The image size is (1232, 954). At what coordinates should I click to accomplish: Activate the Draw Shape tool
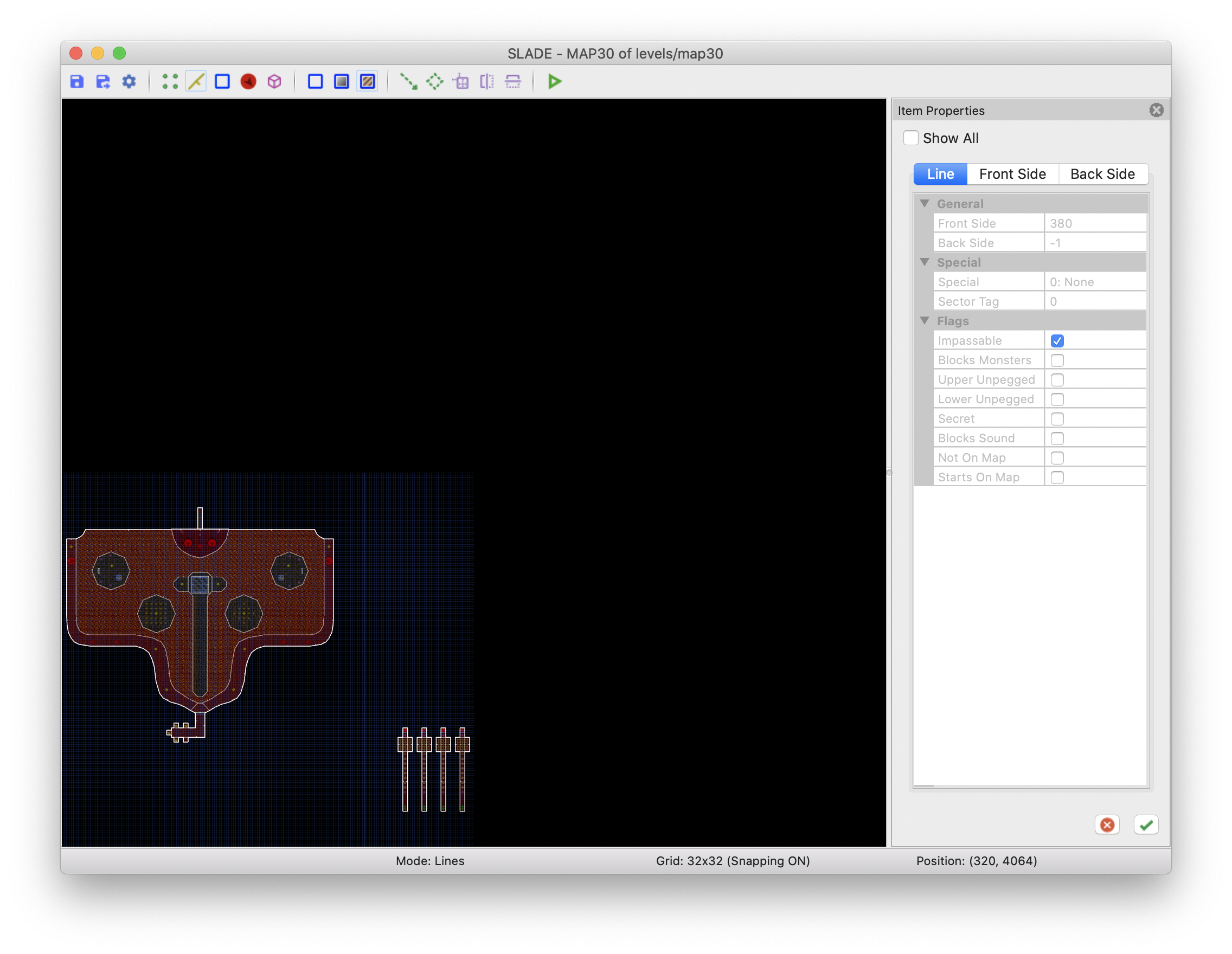click(435, 81)
